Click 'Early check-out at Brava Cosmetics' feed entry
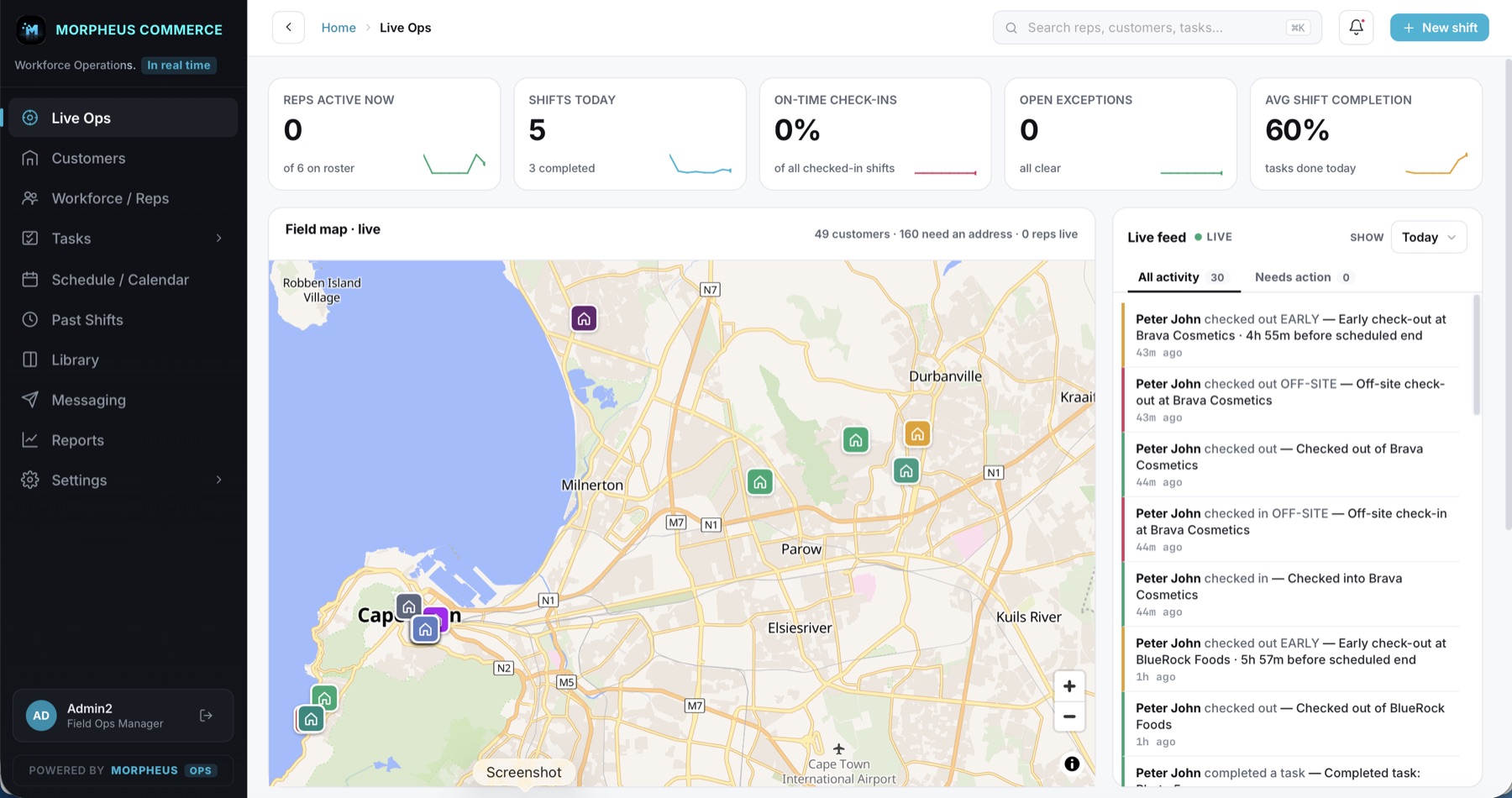Screen dimensions: 1512x798 coord(1291,335)
